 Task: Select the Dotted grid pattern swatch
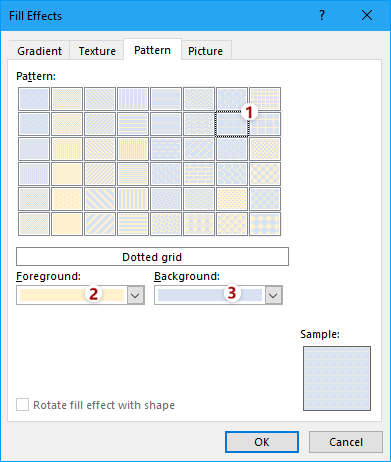232,124
